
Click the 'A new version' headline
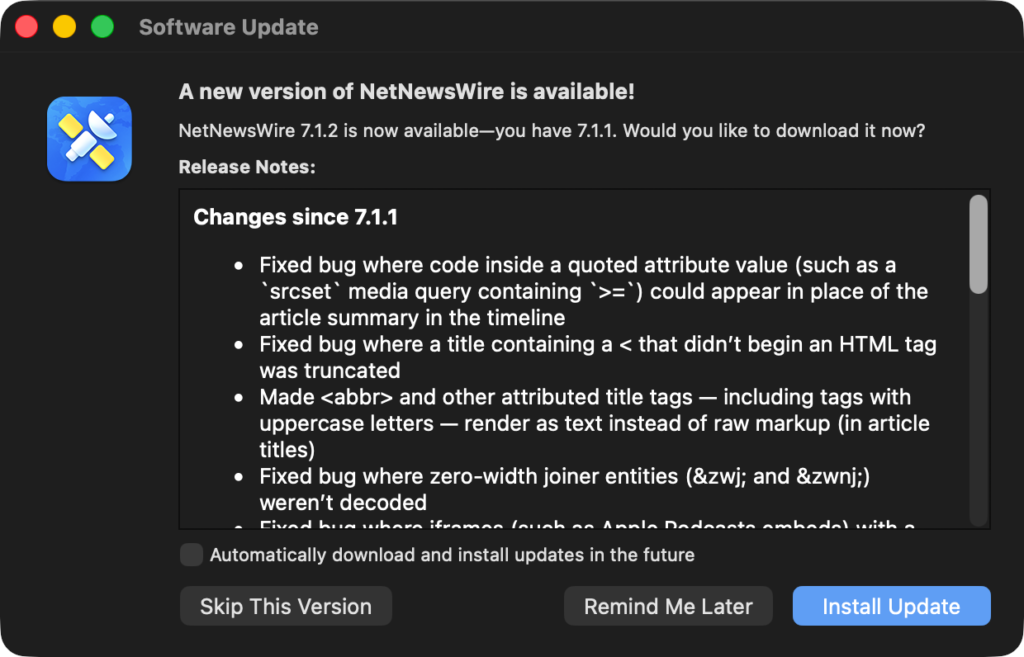coord(407,91)
